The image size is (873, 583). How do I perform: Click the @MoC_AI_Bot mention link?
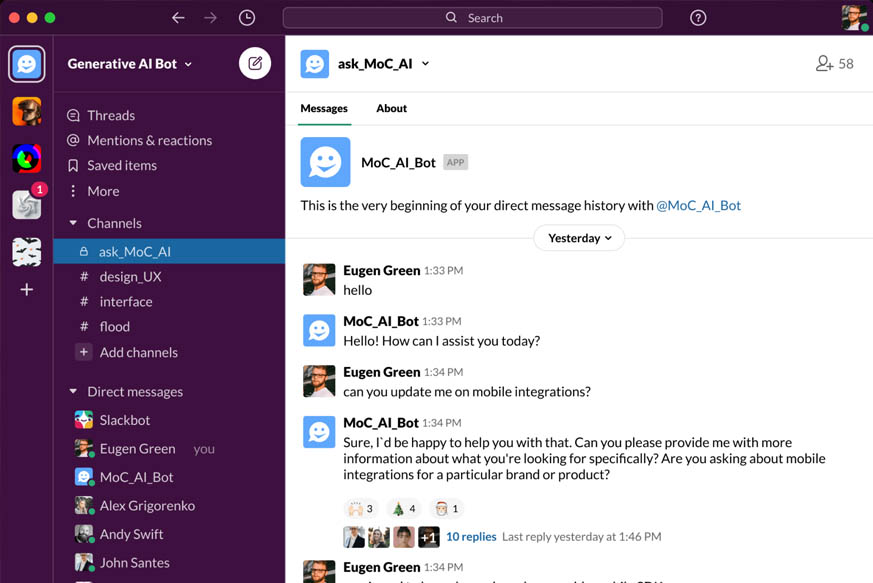(x=698, y=205)
